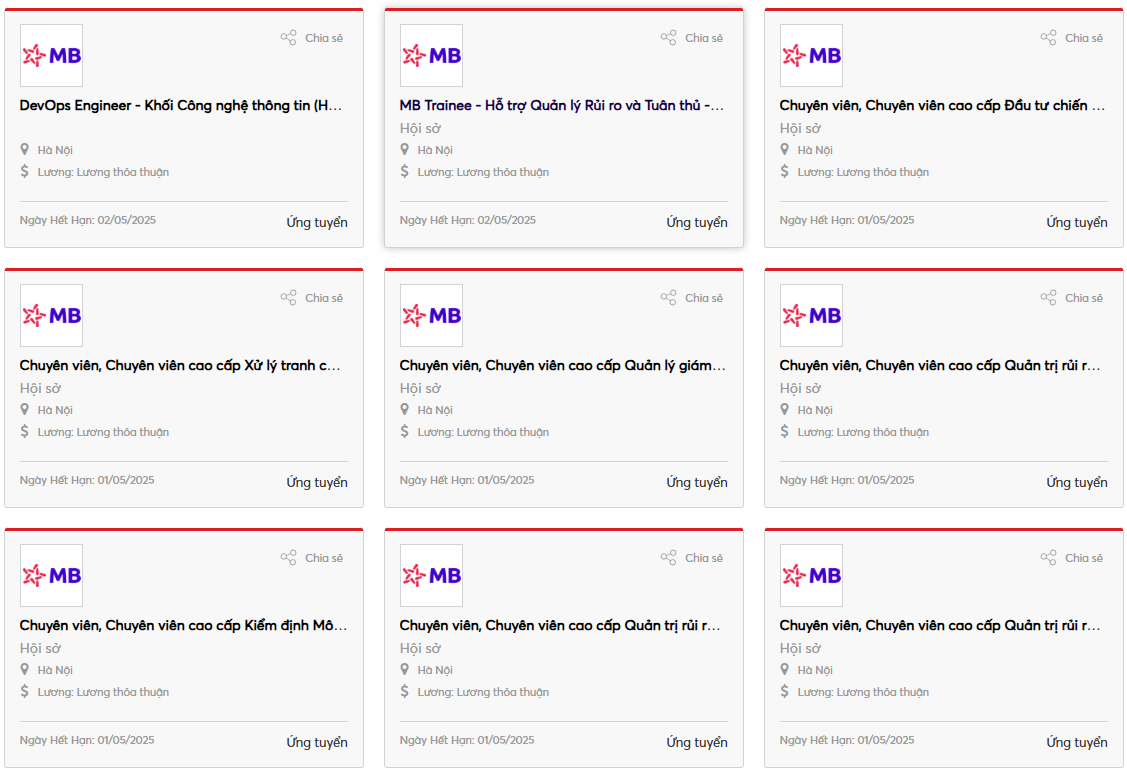This screenshot has height=775, width=1127.
Task: Click Ứng tuyển on Đầu tư chiến lược card
Action: [x=1077, y=222]
